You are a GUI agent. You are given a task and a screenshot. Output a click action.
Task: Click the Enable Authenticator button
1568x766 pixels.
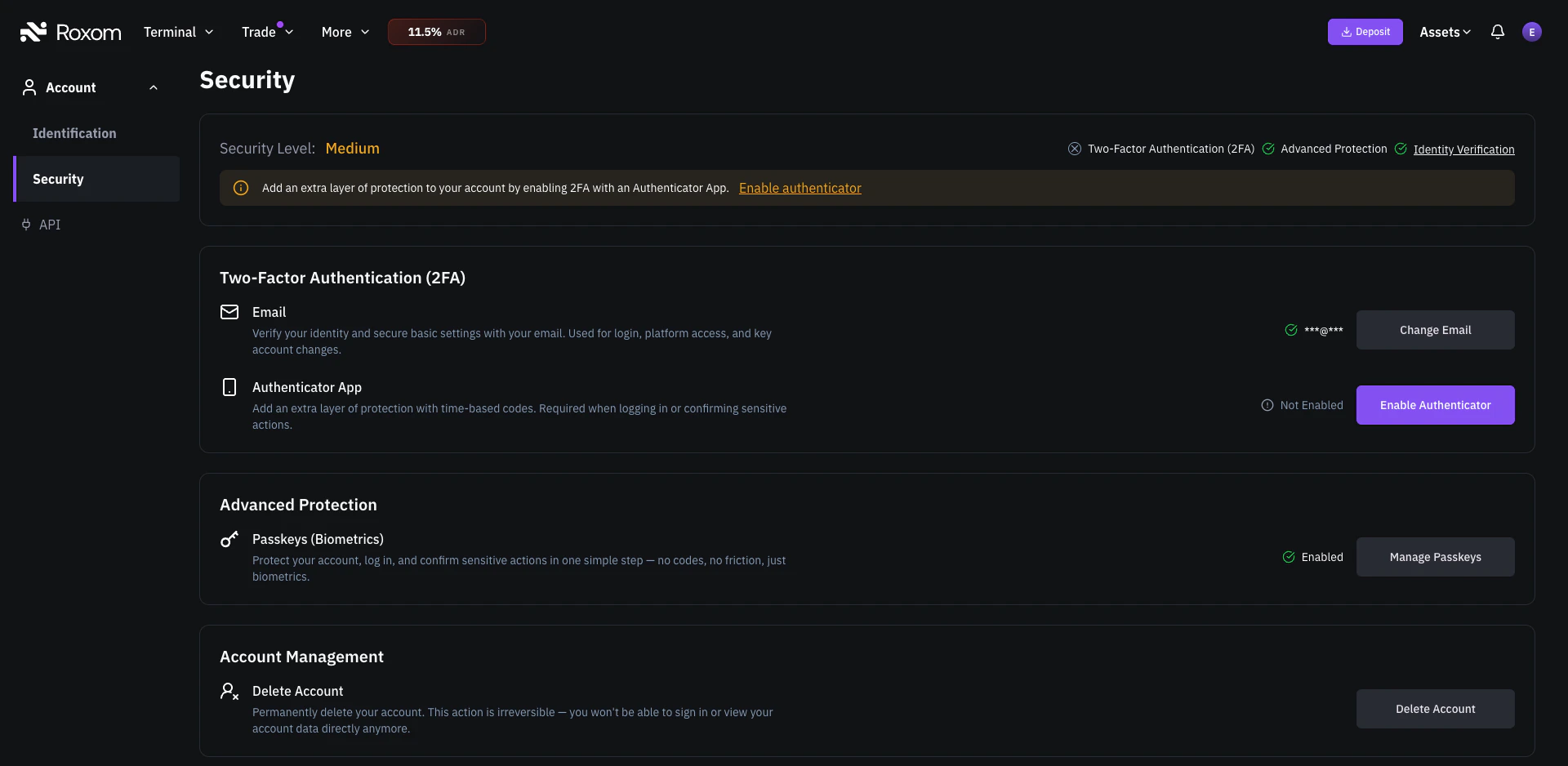[x=1435, y=404]
